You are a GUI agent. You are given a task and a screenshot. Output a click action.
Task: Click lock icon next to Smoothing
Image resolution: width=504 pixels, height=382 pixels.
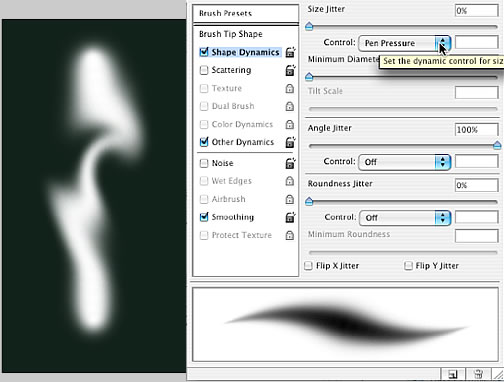click(x=290, y=217)
